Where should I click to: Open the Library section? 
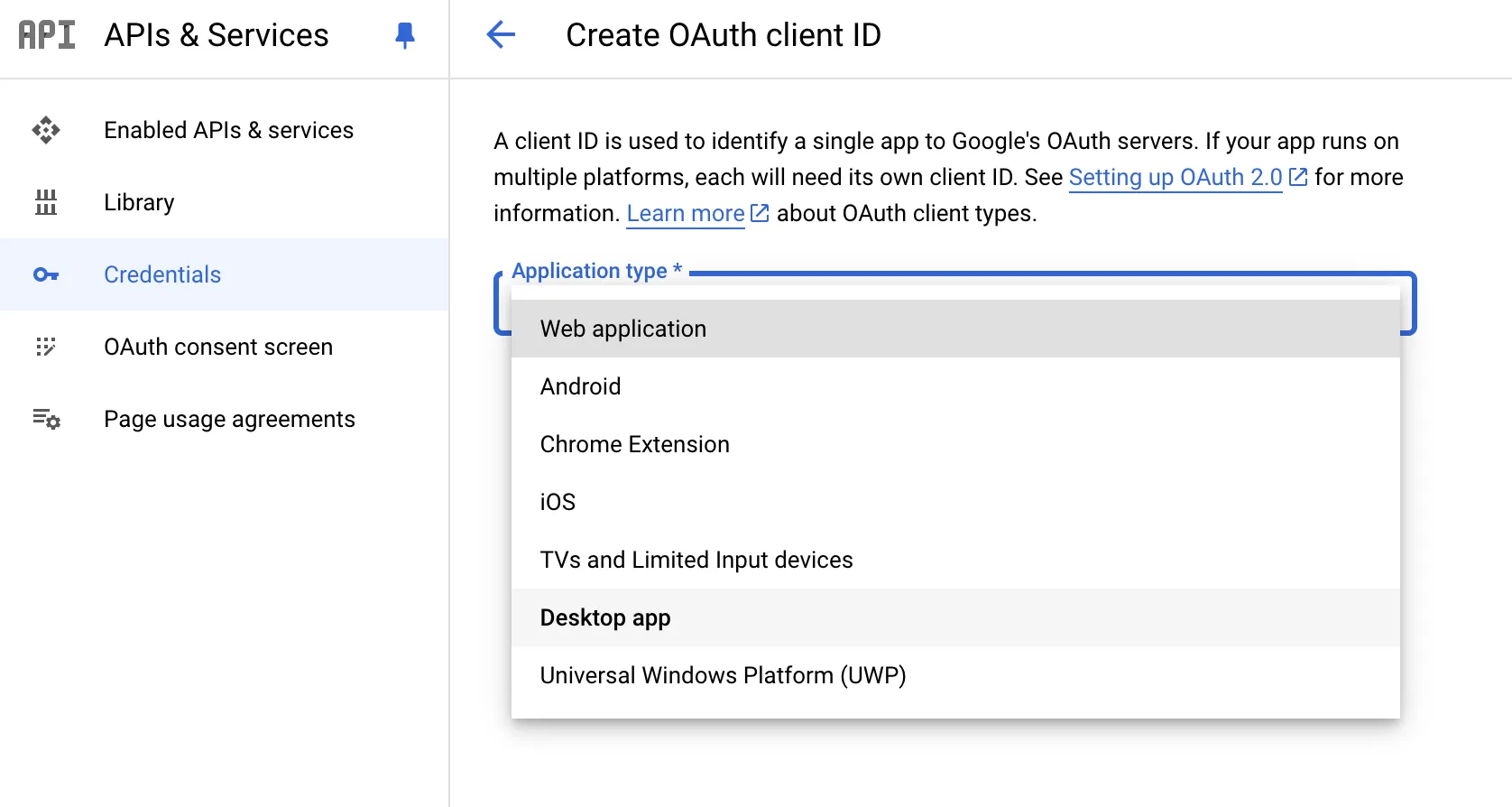(x=224, y=202)
